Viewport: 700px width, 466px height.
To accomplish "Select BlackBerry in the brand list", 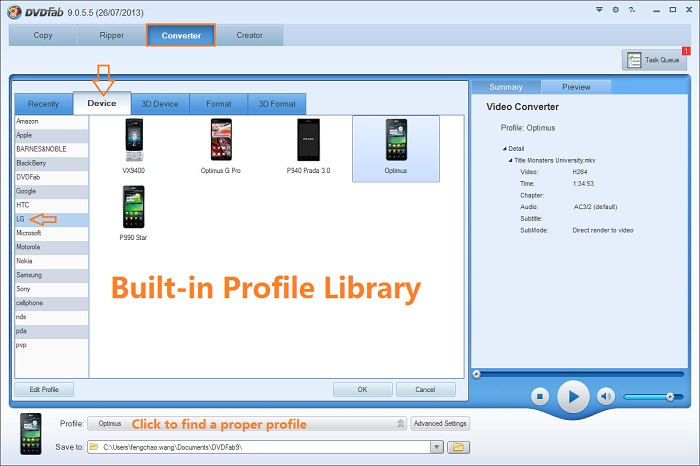I will click(x=51, y=163).
